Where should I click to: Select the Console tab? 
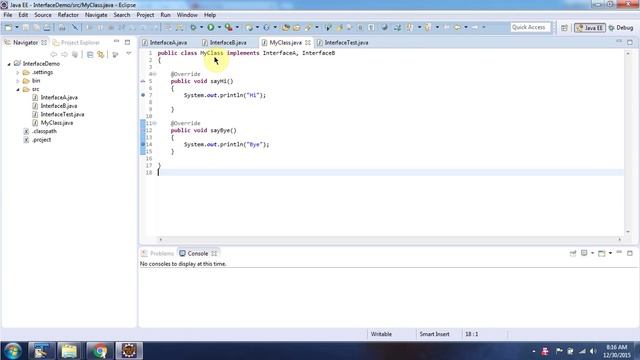pos(198,253)
